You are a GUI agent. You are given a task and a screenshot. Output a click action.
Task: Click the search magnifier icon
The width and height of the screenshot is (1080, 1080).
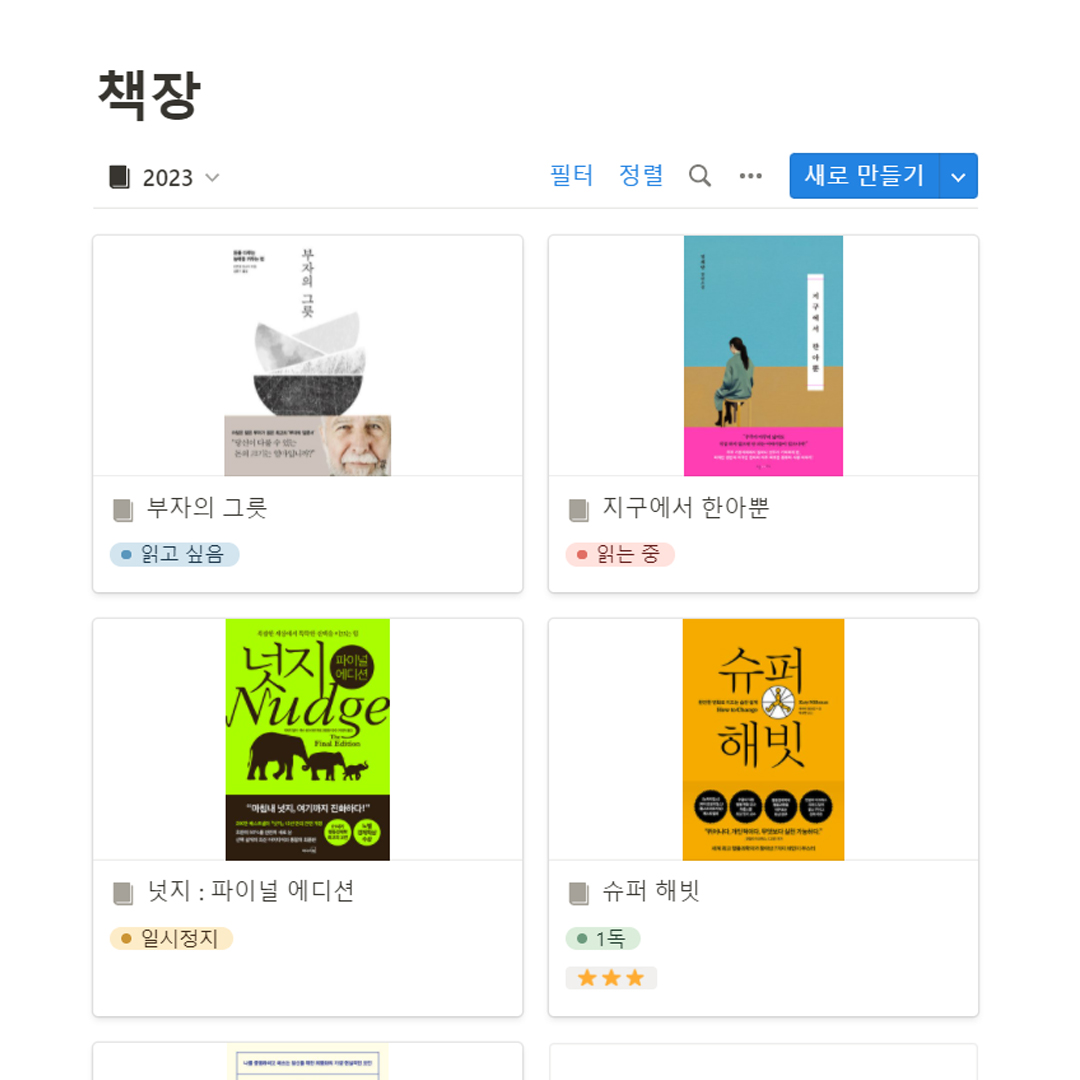pos(700,176)
